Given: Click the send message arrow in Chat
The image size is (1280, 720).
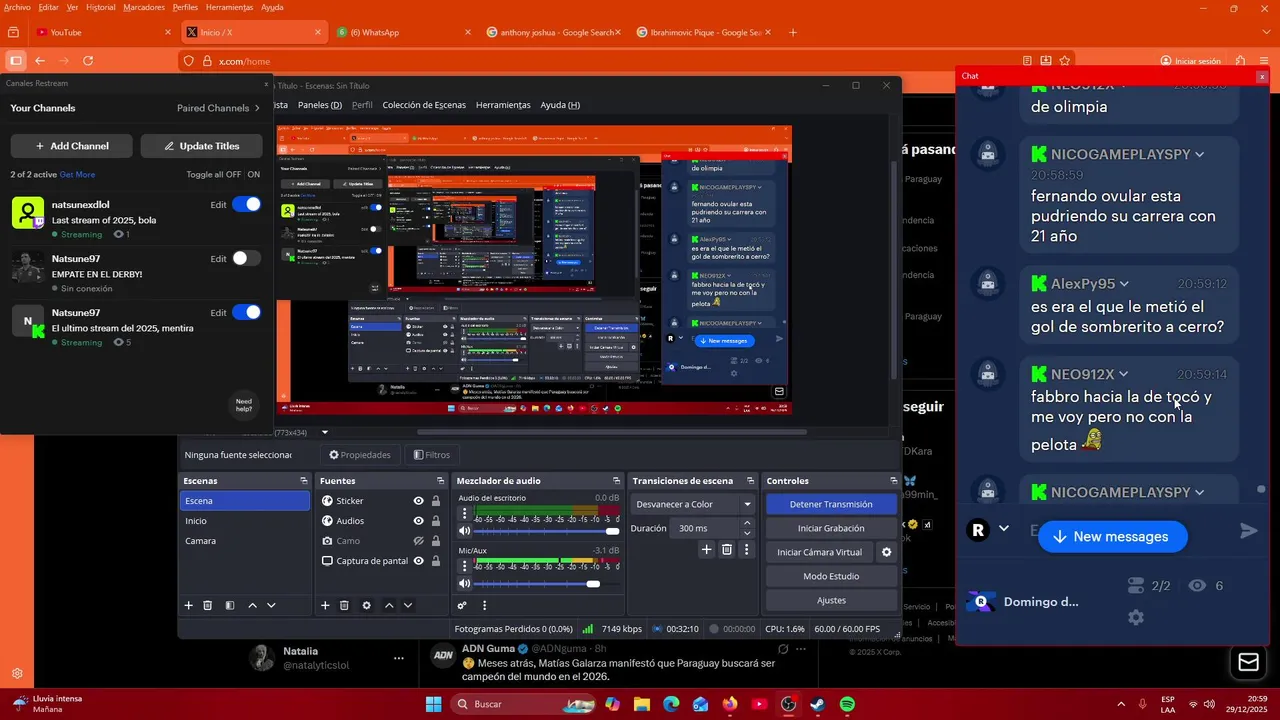Looking at the screenshot, I should pos(1249,531).
